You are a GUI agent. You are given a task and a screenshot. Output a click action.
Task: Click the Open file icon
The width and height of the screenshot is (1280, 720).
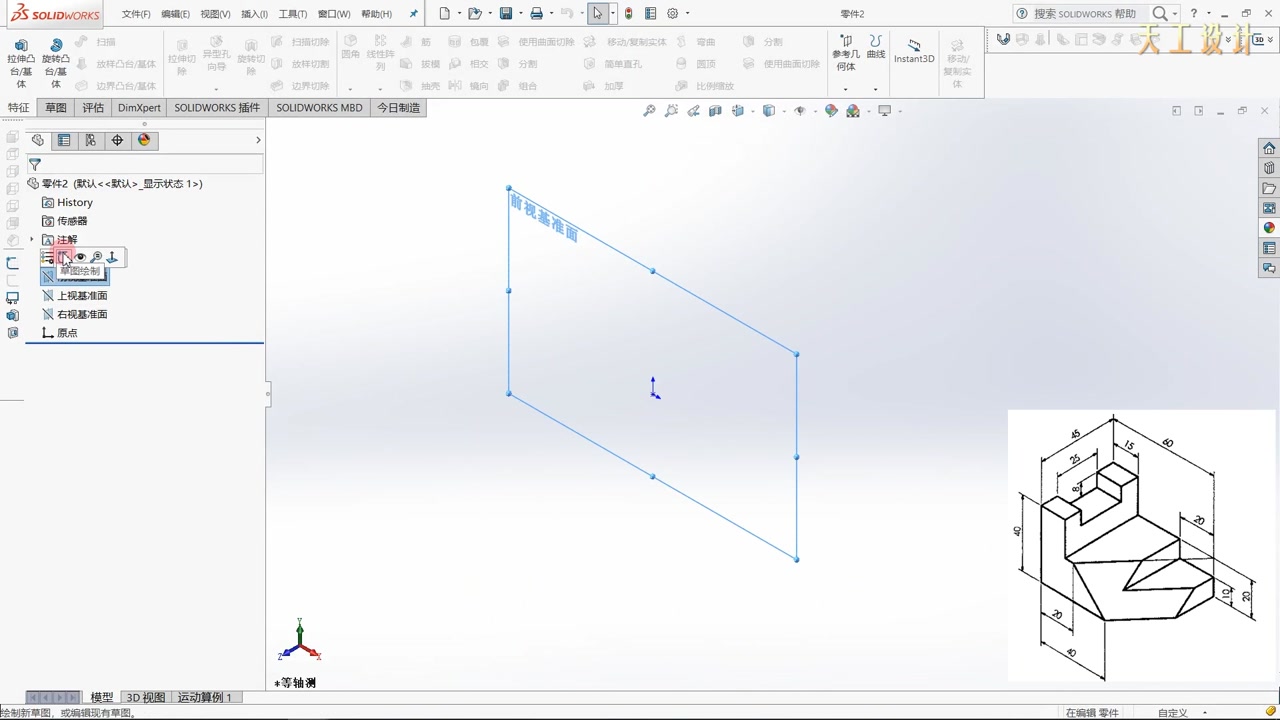475,13
